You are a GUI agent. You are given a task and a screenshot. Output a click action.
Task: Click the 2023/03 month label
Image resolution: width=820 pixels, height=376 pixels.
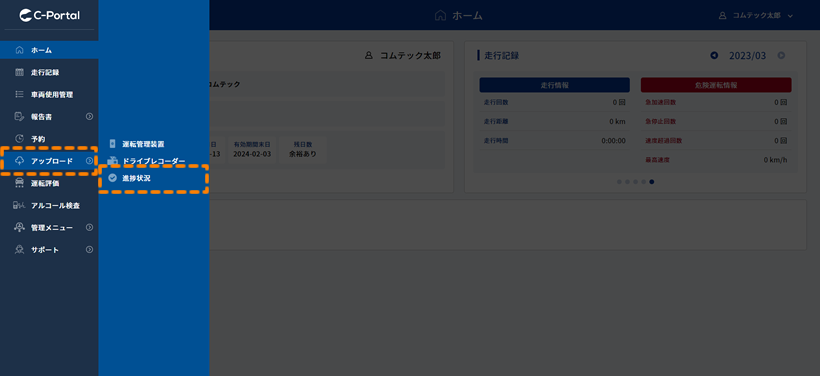point(747,55)
